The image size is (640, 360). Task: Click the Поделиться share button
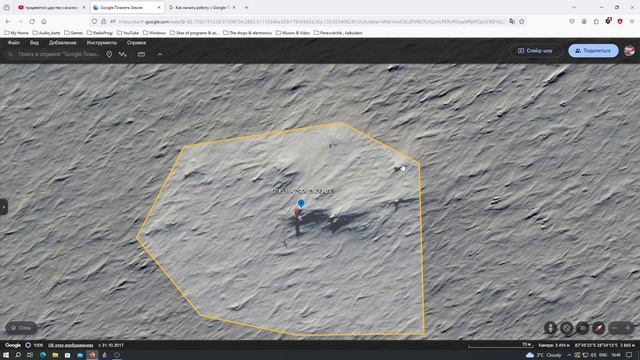(x=593, y=51)
